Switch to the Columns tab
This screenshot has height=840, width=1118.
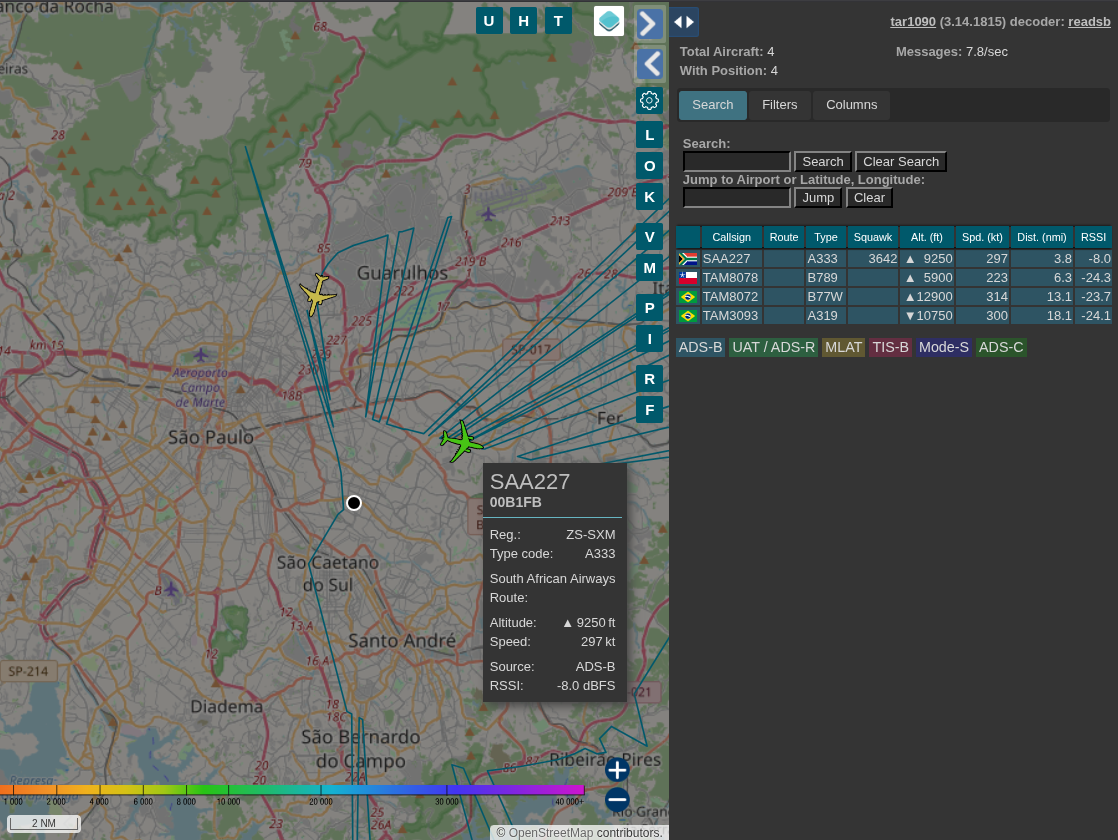(x=851, y=105)
